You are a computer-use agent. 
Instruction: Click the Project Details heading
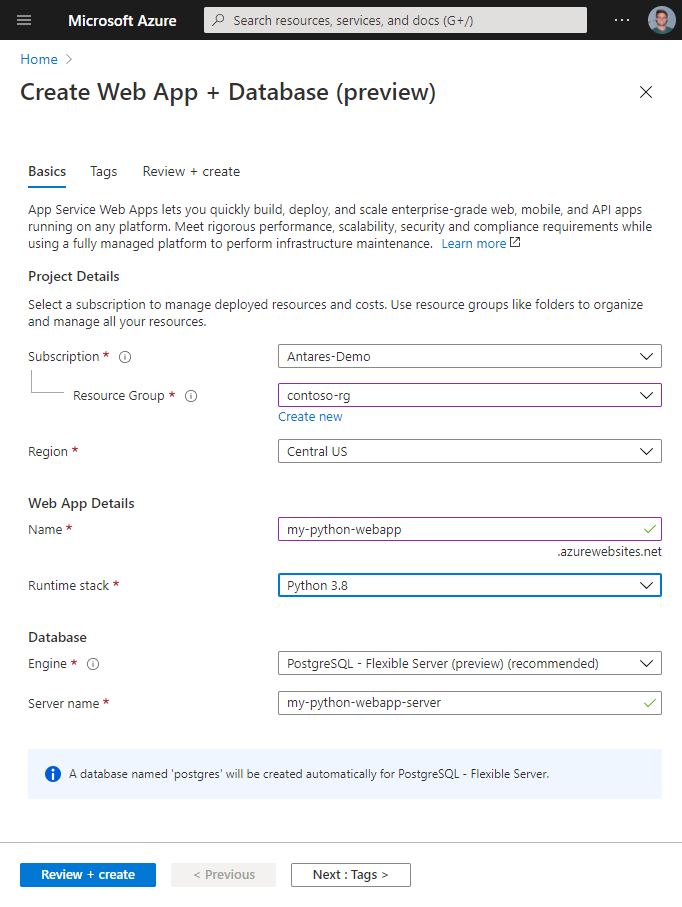point(73,276)
